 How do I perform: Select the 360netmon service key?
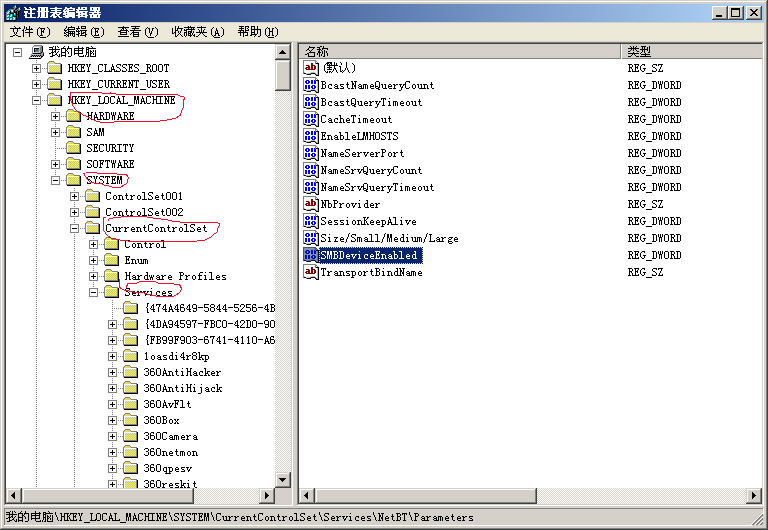point(170,452)
